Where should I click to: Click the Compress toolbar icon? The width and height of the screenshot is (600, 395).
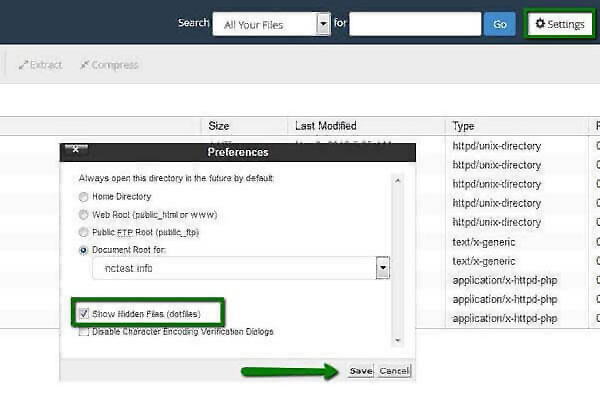[84, 65]
